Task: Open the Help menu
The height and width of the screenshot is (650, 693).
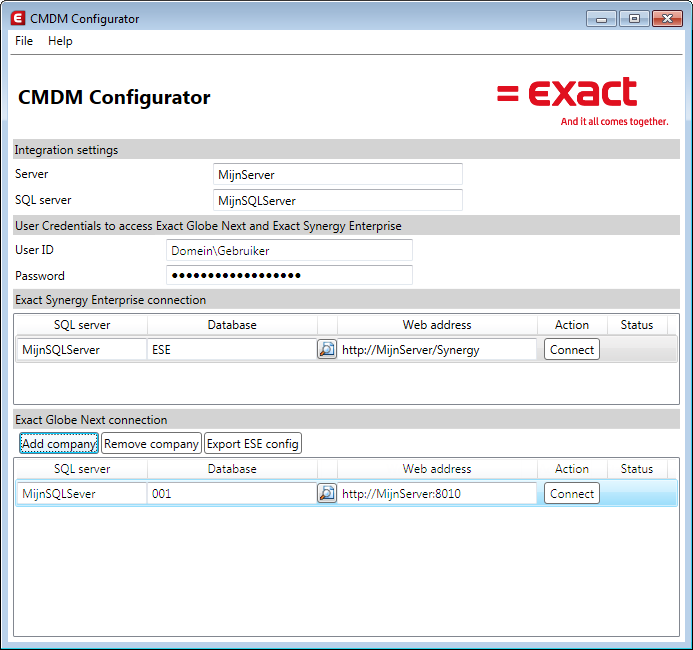Action: click(x=60, y=41)
